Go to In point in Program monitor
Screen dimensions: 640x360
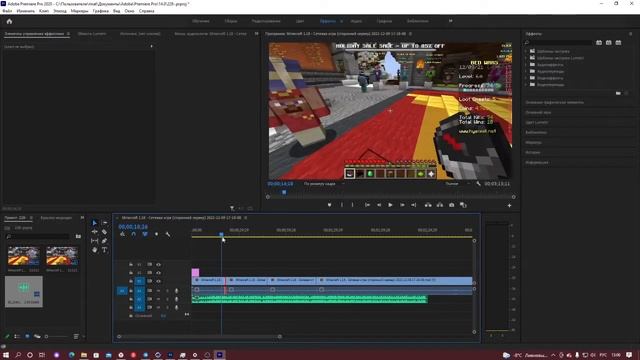pyautogui.click(x=367, y=205)
